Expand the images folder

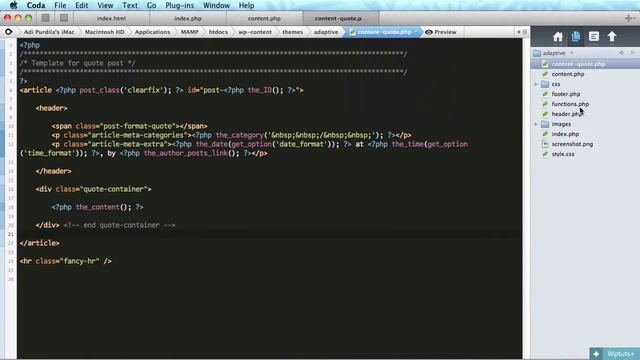(536, 124)
